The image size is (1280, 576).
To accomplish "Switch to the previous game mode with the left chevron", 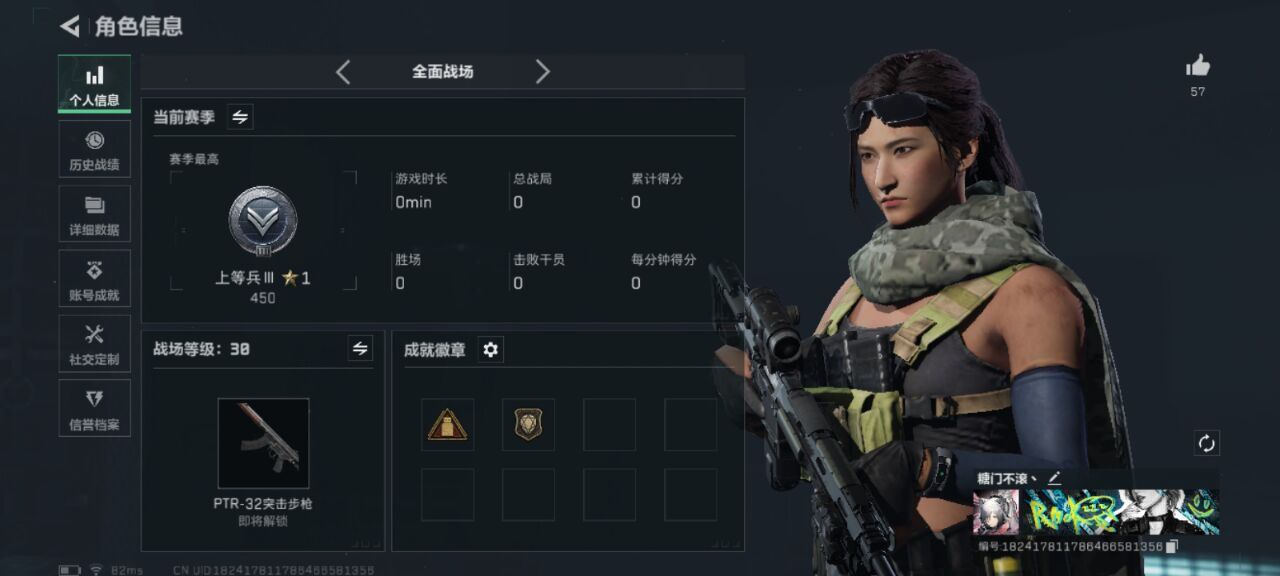I will (343, 71).
